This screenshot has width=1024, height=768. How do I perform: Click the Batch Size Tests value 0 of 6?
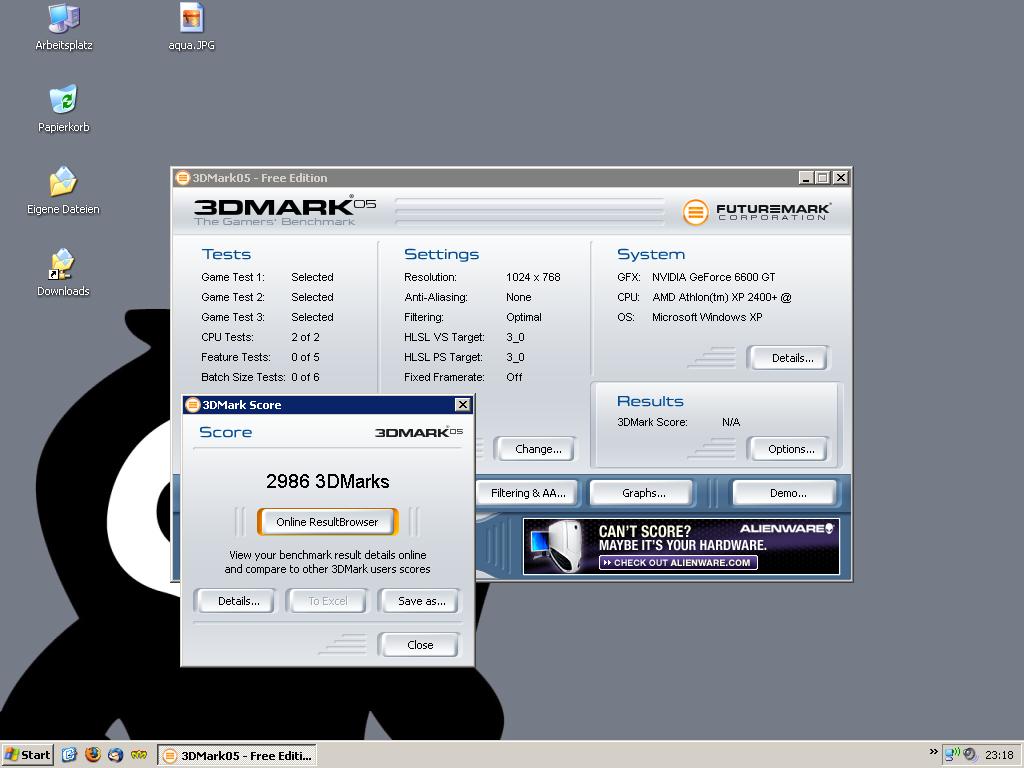click(305, 377)
